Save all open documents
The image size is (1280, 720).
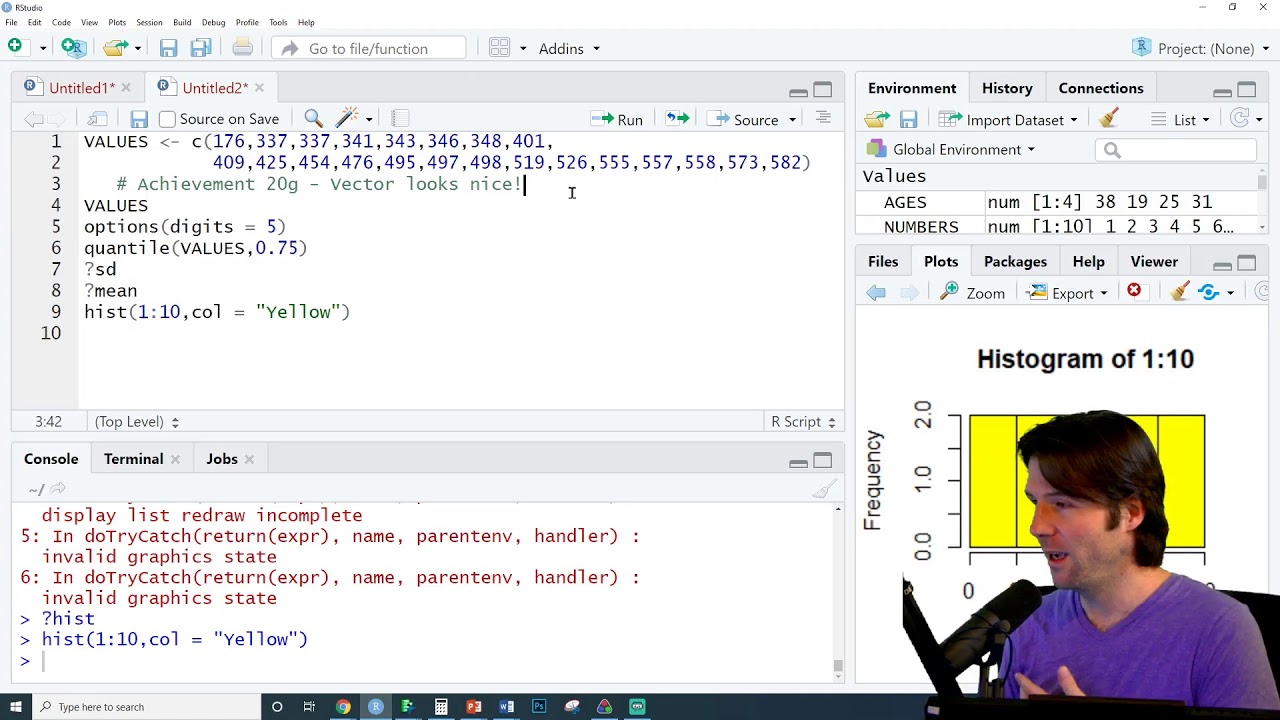(x=201, y=48)
